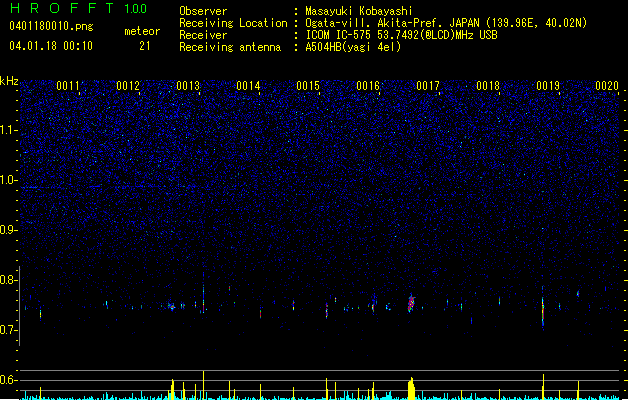Click the tall meteor echo streak after 0013
Screen dimensions: 629x400
(x=203, y=293)
